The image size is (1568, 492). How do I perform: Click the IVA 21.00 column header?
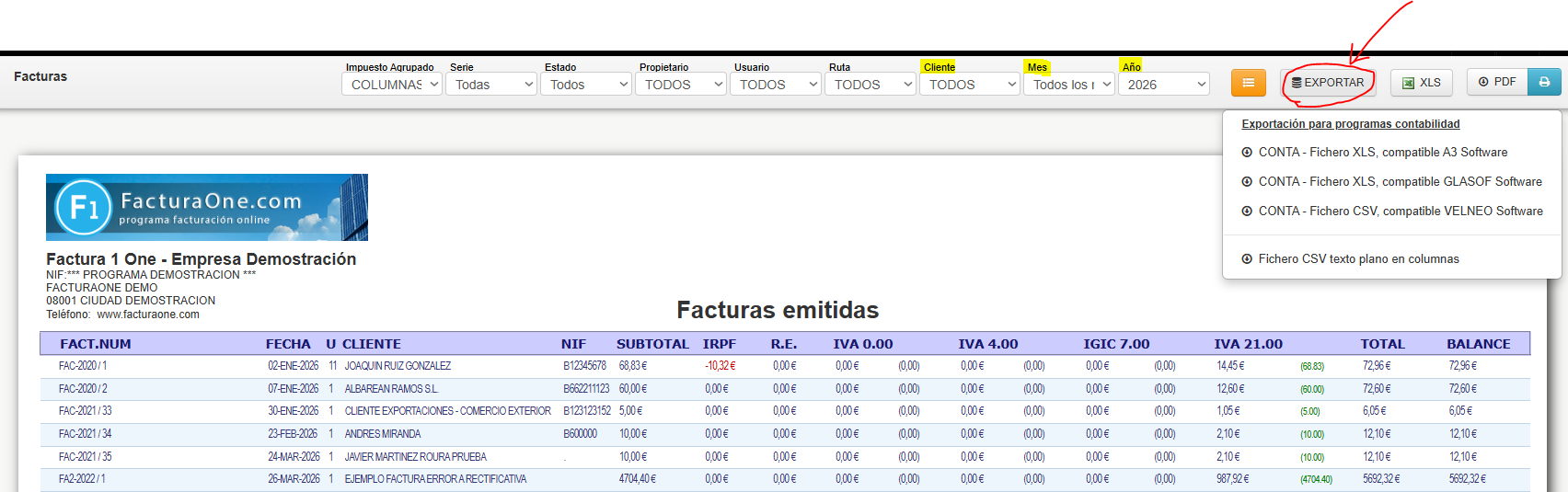point(1248,344)
